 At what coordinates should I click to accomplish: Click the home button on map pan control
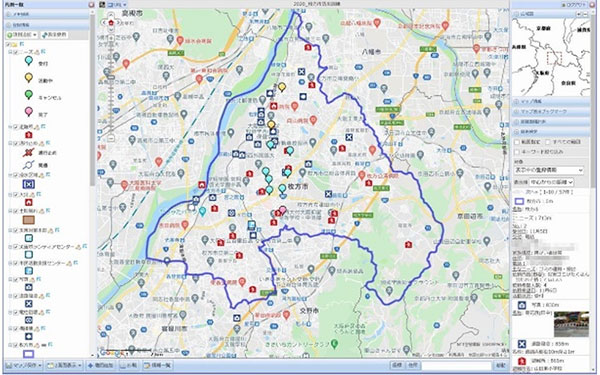111,23
